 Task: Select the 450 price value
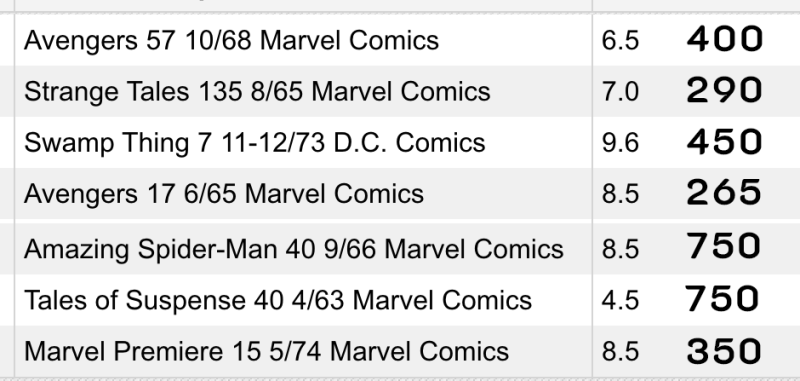724,141
